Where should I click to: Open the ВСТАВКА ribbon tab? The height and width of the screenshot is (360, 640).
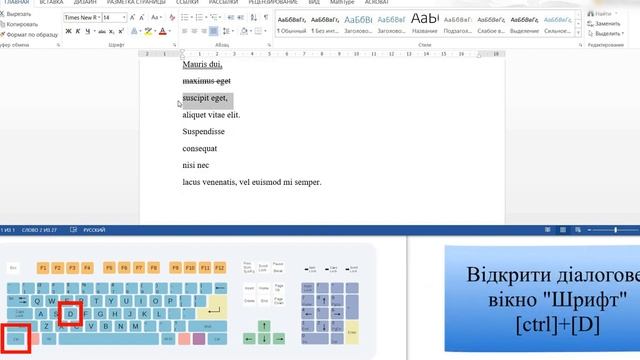point(51,2)
